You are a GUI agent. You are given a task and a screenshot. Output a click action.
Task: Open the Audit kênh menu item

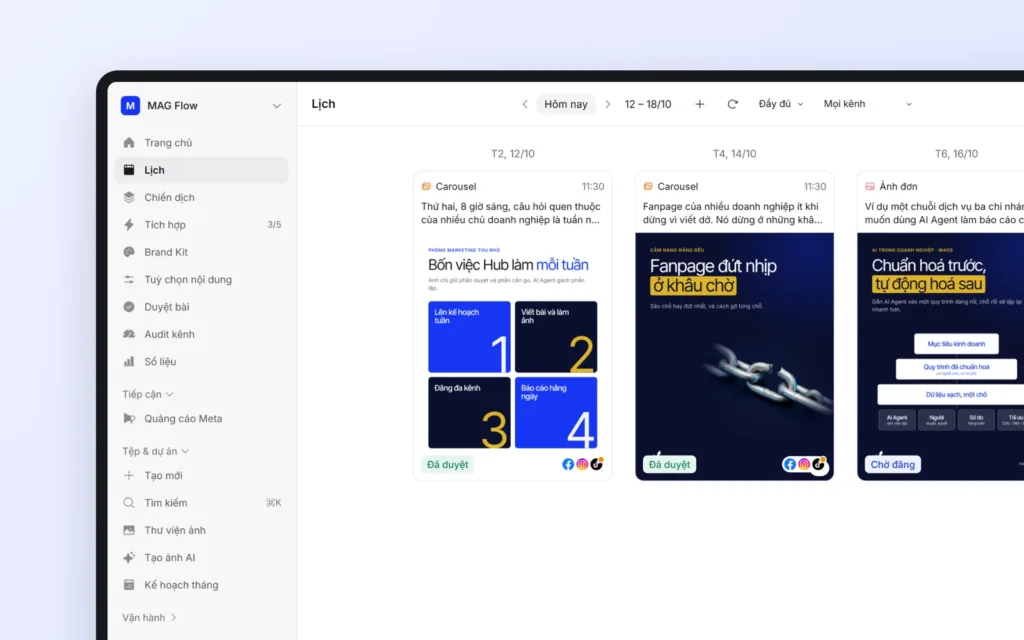point(201,334)
